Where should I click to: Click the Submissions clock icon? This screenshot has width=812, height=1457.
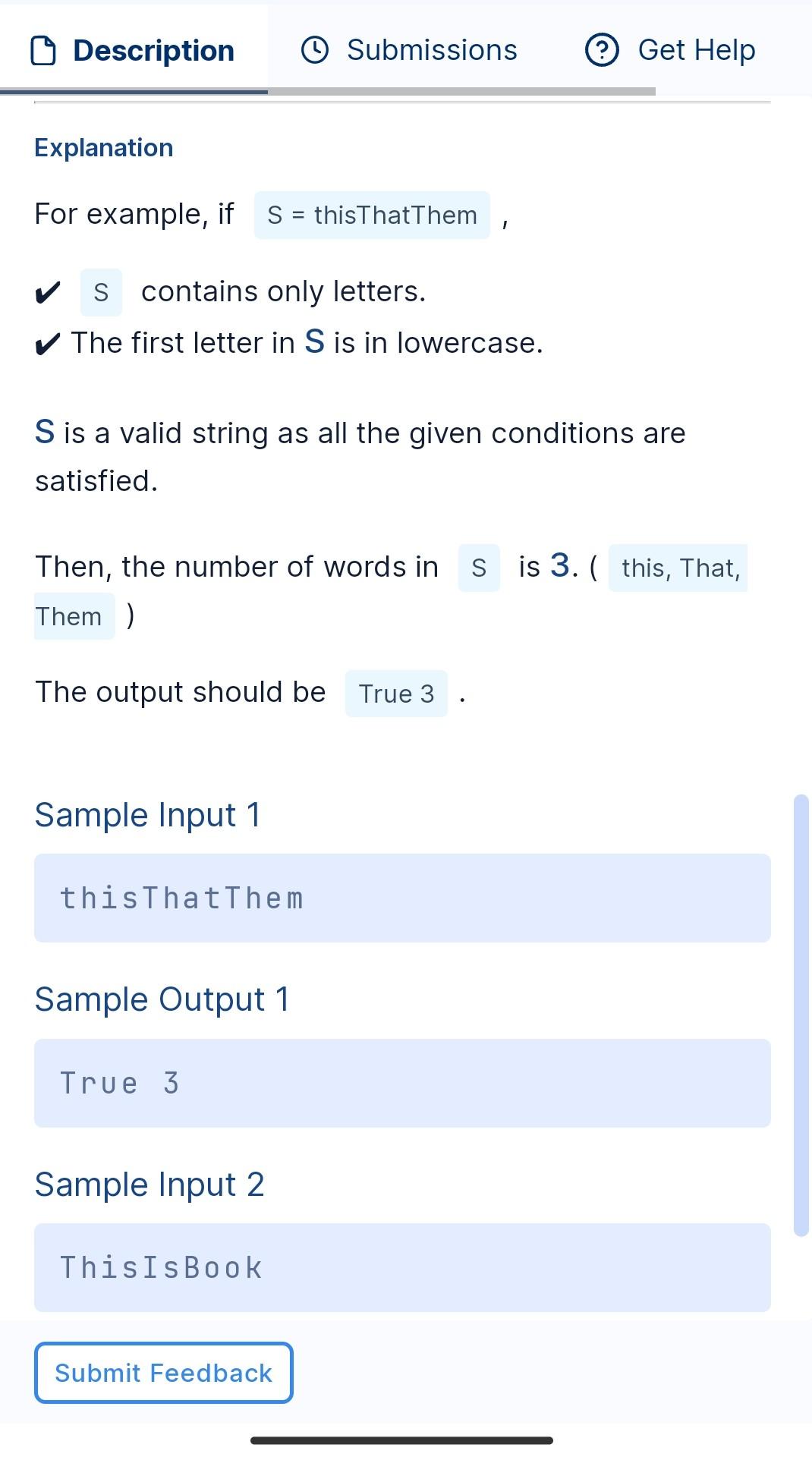click(316, 49)
